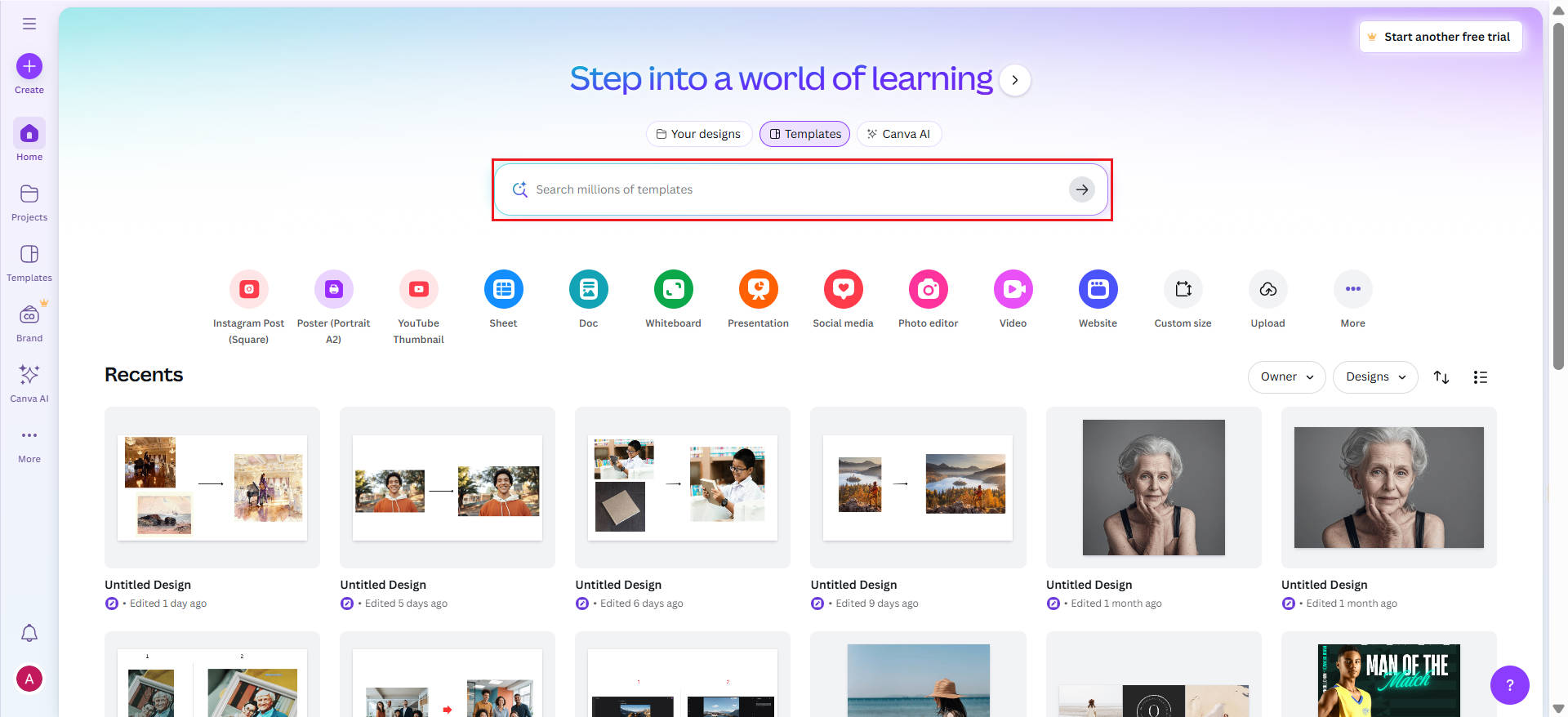Image resolution: width=1568 pixels, height=717 pixels.
Task: Select the Presentation icon
Action: (758, 289)
